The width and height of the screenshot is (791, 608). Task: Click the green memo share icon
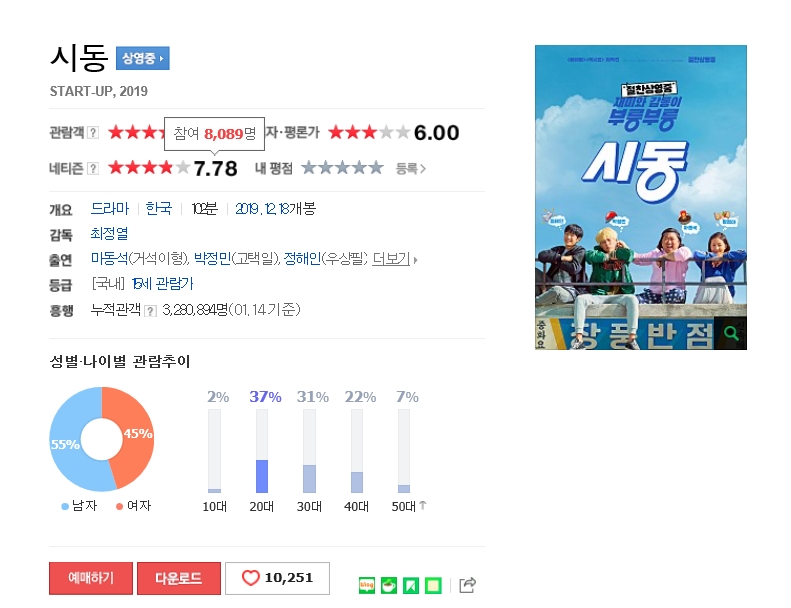click(433, 585)
